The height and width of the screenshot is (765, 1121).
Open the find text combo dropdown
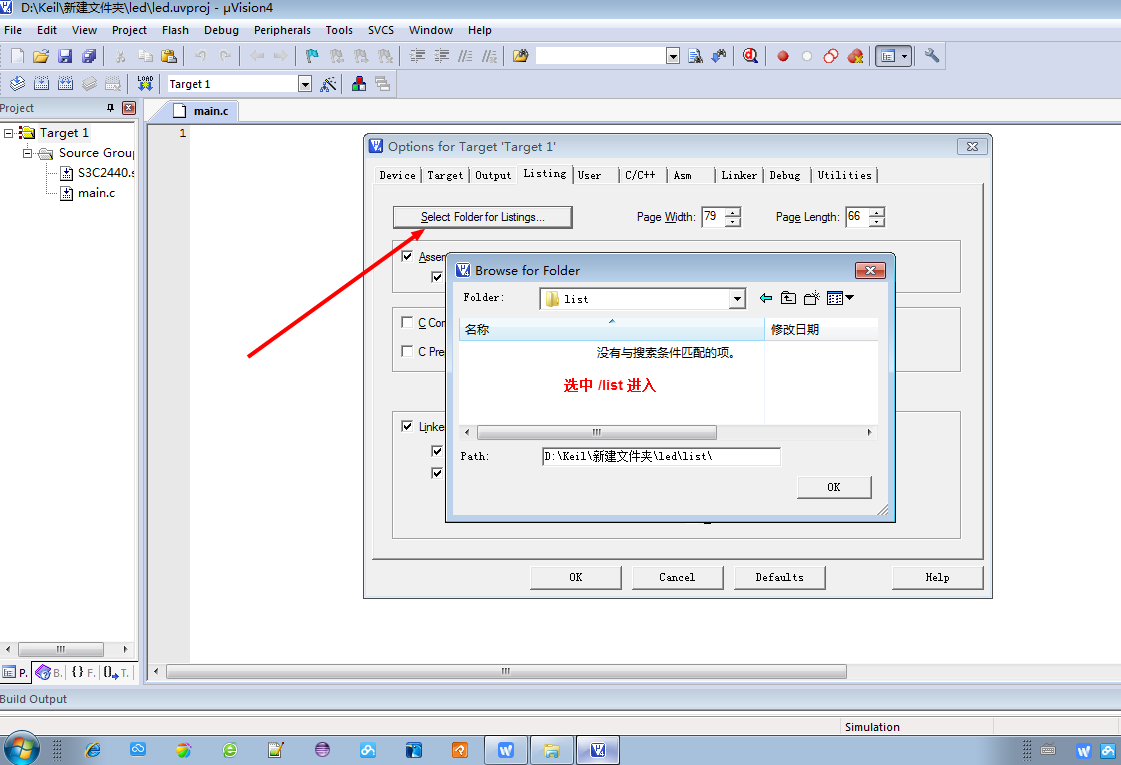pyautogui.click(x=673, y=56)
